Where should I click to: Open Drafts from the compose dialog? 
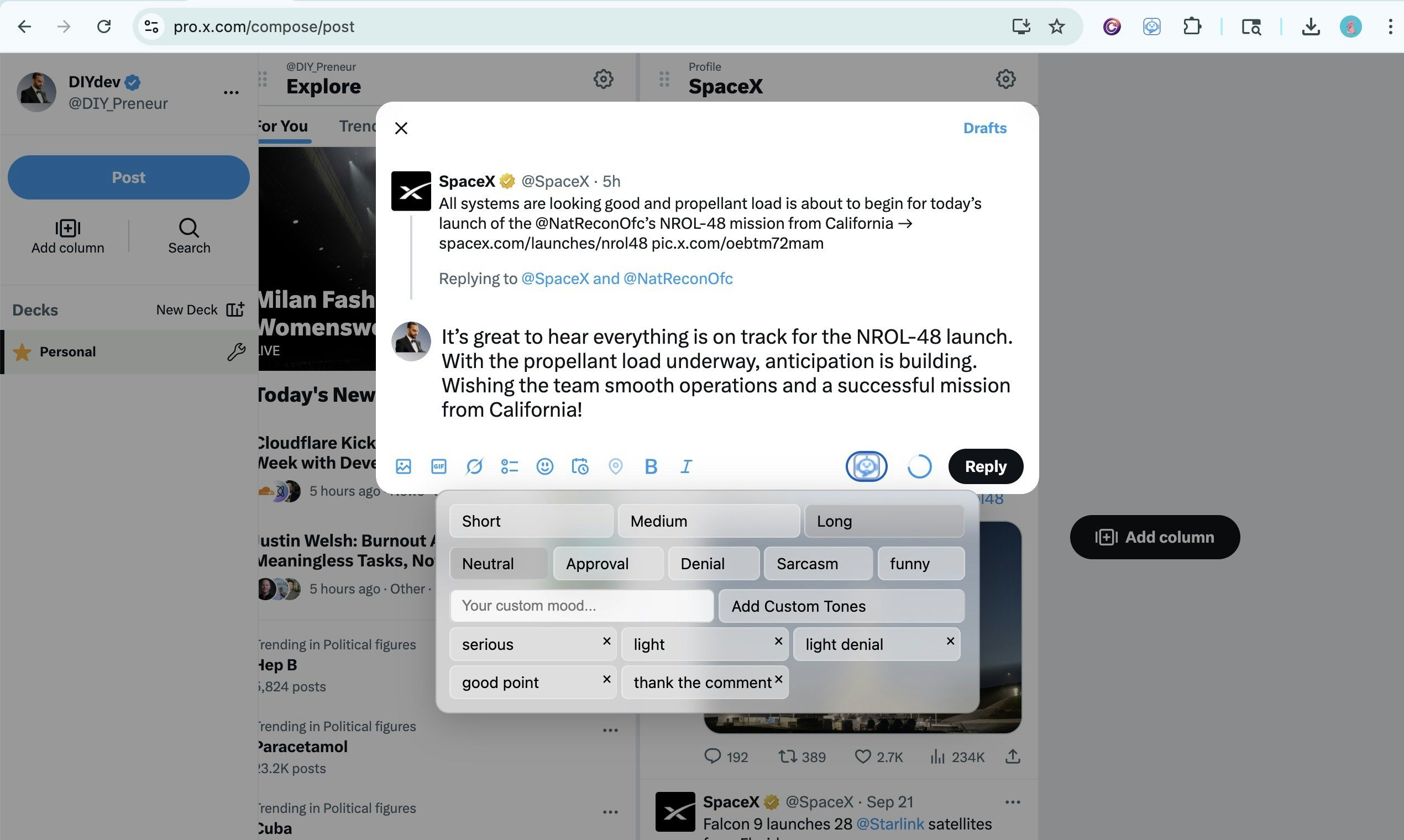(x=984, y=129)
